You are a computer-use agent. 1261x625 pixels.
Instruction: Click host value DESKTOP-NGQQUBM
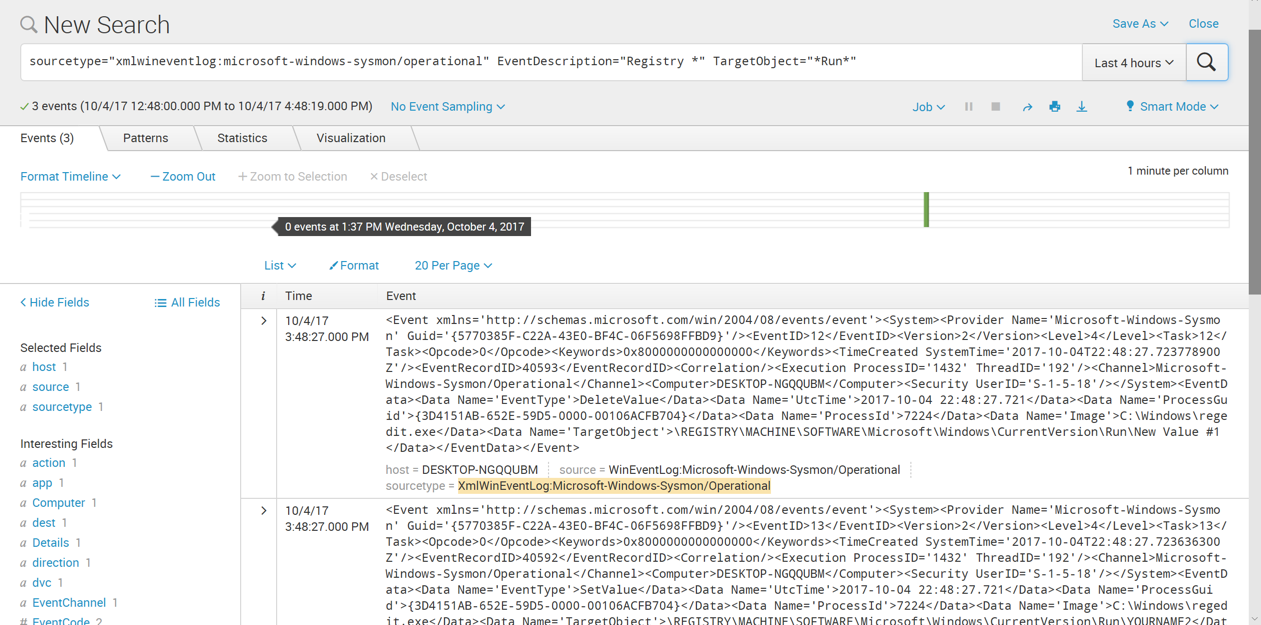pos(480,470)
